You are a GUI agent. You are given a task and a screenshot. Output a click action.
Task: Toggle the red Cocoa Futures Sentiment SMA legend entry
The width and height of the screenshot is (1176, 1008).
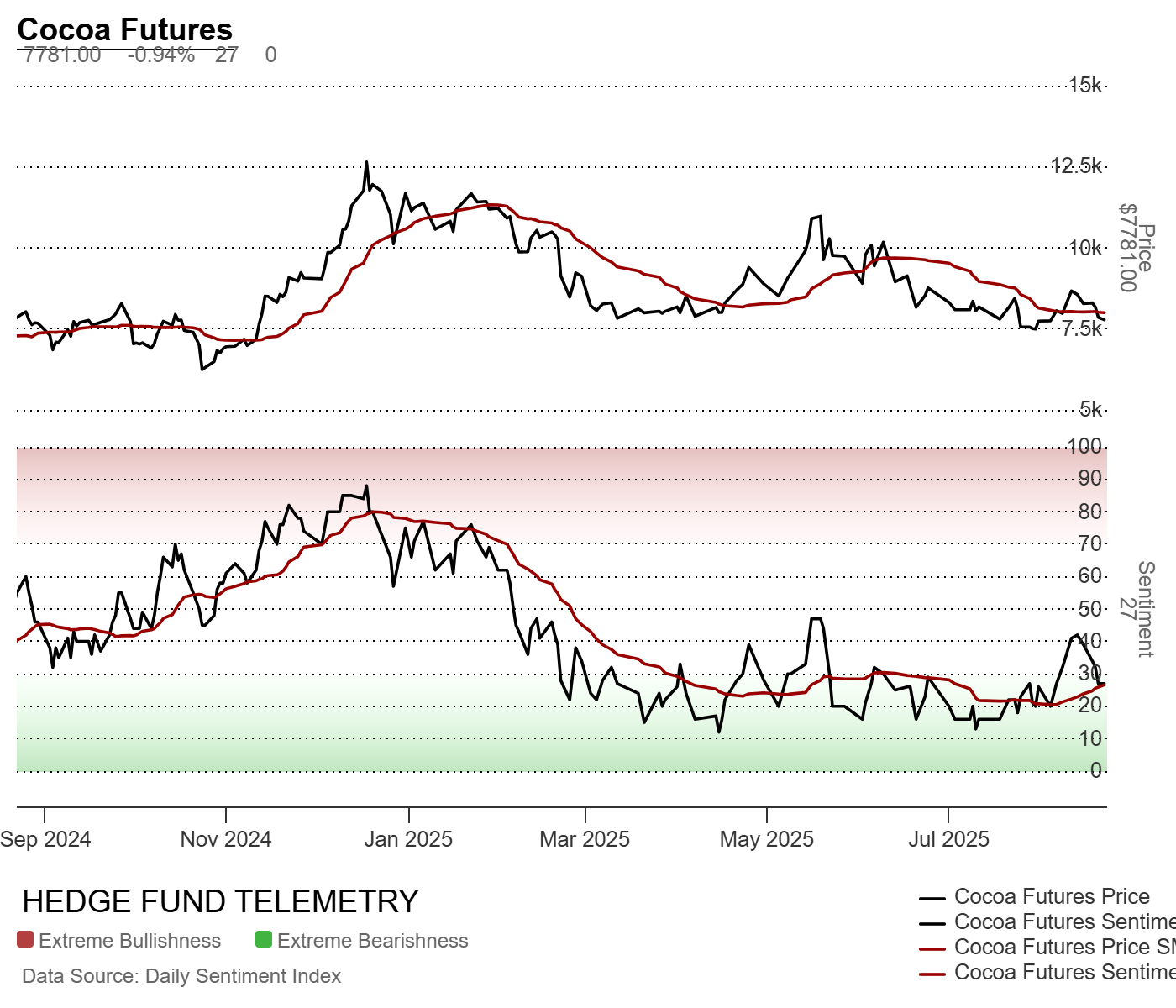coord(1063,973)
